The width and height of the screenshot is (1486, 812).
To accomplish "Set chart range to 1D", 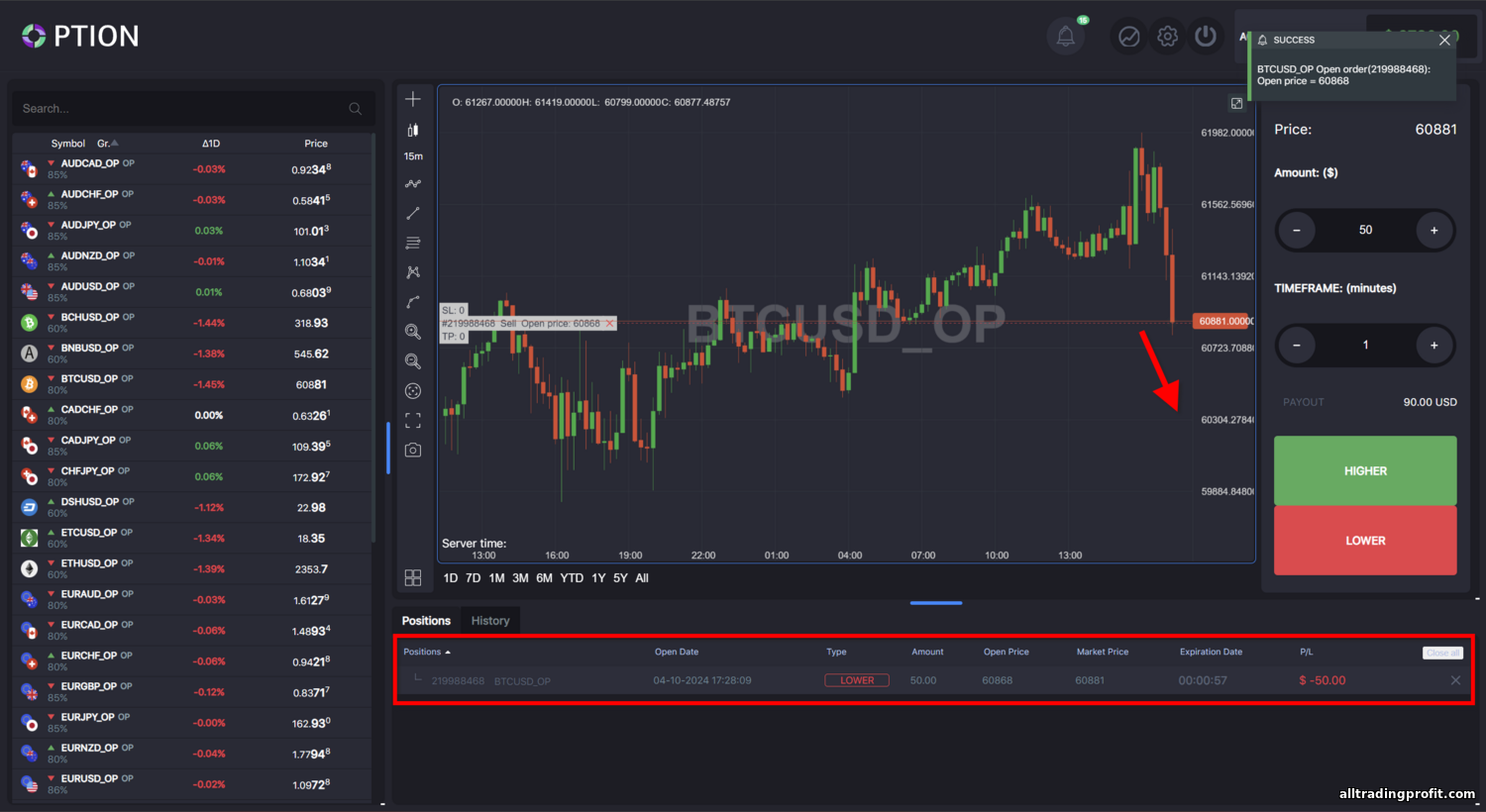I will point(451,578).
